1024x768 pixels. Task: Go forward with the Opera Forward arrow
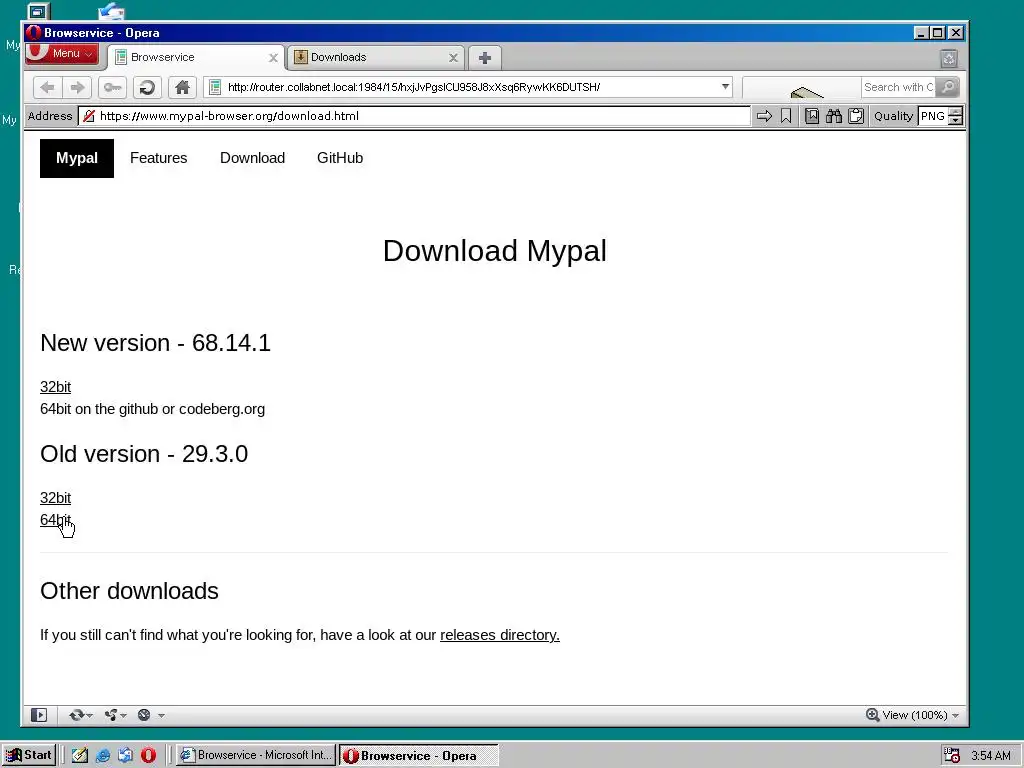pyautogui.click(x=77, y=87)
